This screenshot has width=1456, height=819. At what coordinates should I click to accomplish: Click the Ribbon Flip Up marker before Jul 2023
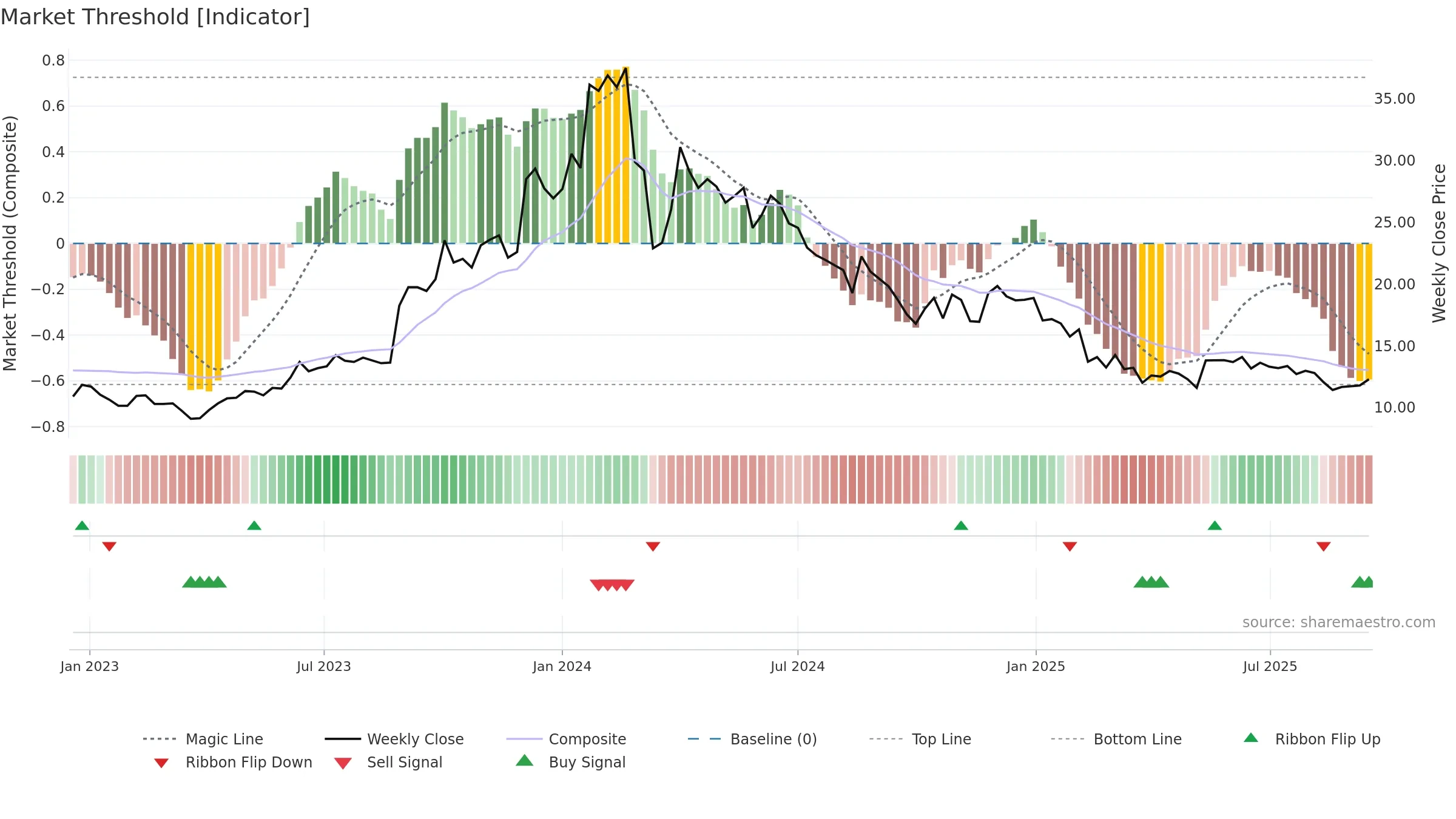[x=254, y=525]
